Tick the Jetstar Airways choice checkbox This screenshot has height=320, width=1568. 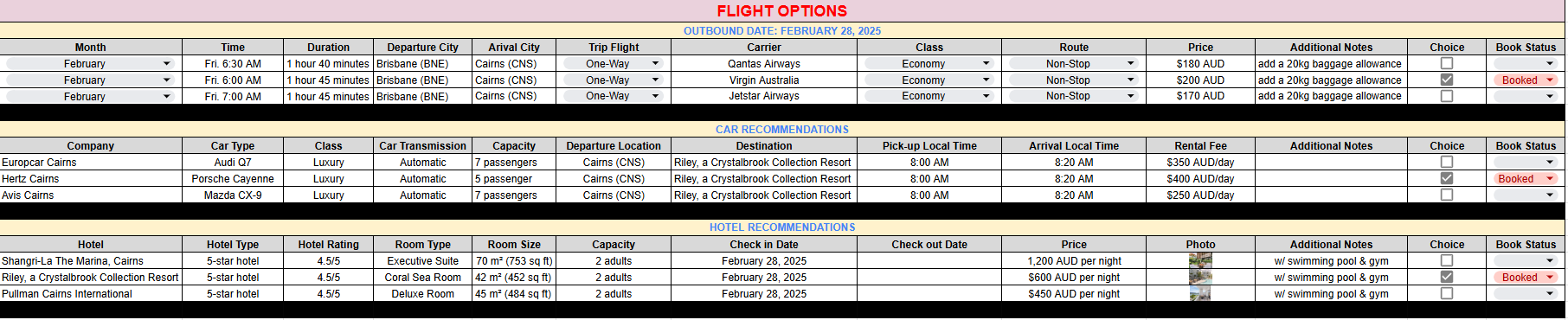click(1446, 96)
